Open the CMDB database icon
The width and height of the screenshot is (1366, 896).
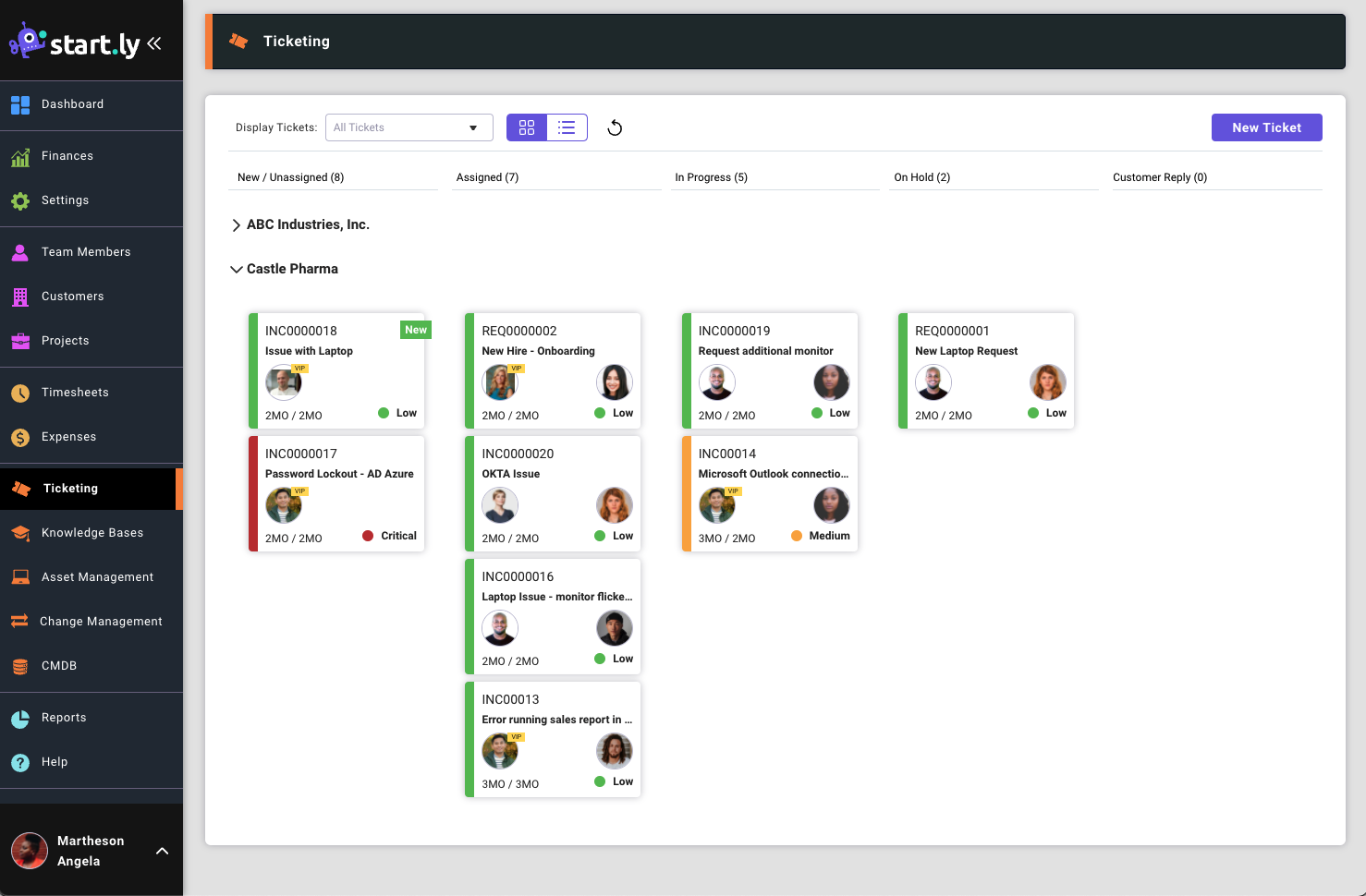click(x=20, y=666)
